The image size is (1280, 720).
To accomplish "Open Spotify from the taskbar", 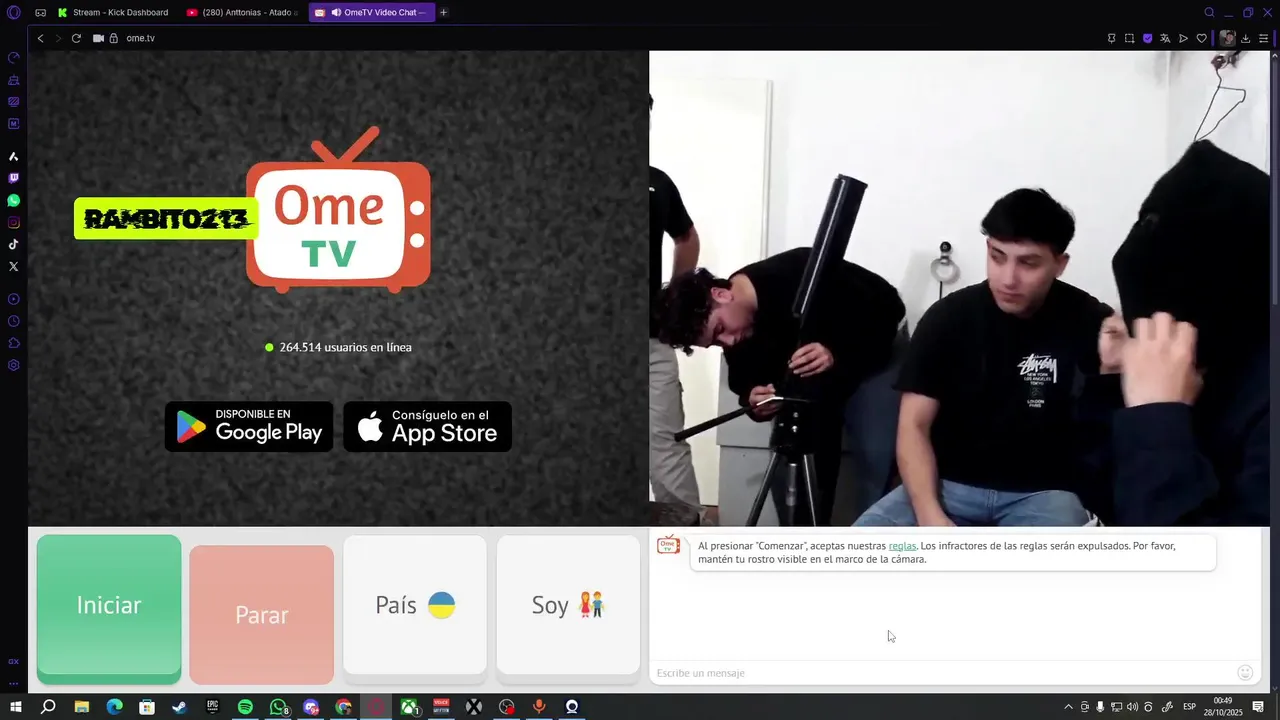I will click(245, 707).
